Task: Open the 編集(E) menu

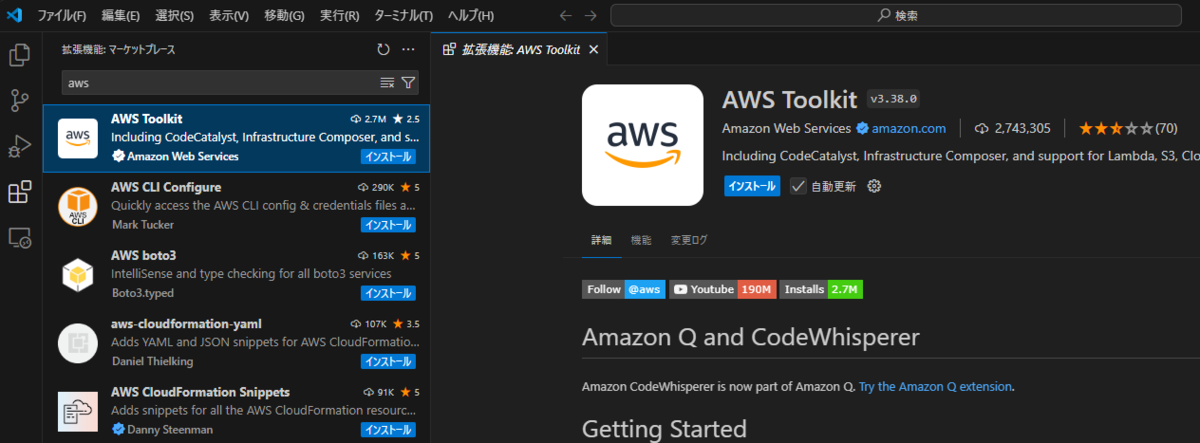Action: click(x=120, y=15)
